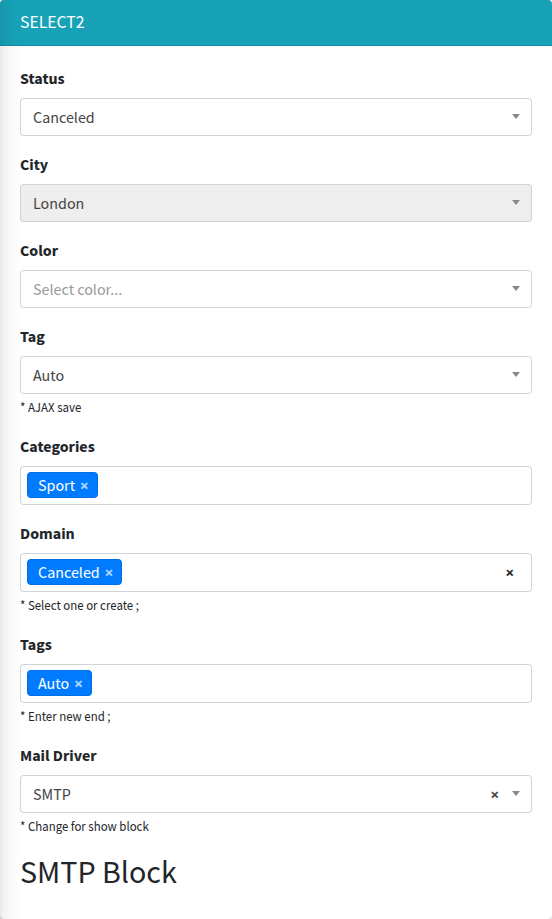Open the Tag dropdown showing Auto

(275, 375)
